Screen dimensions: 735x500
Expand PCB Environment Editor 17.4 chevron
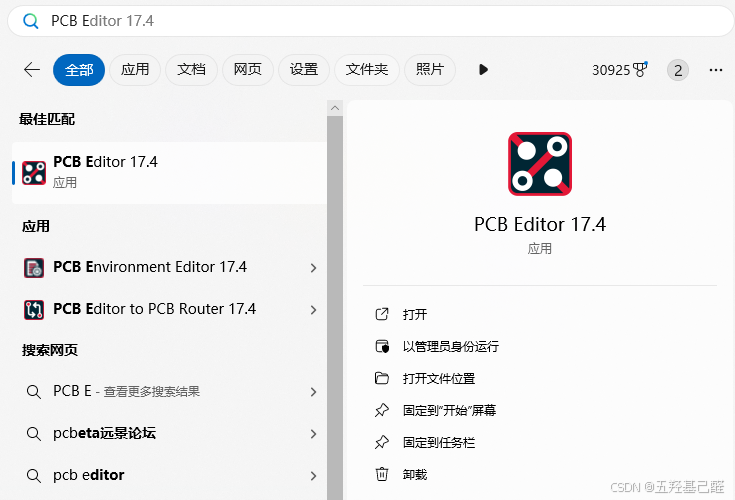[x=314, y=268]
